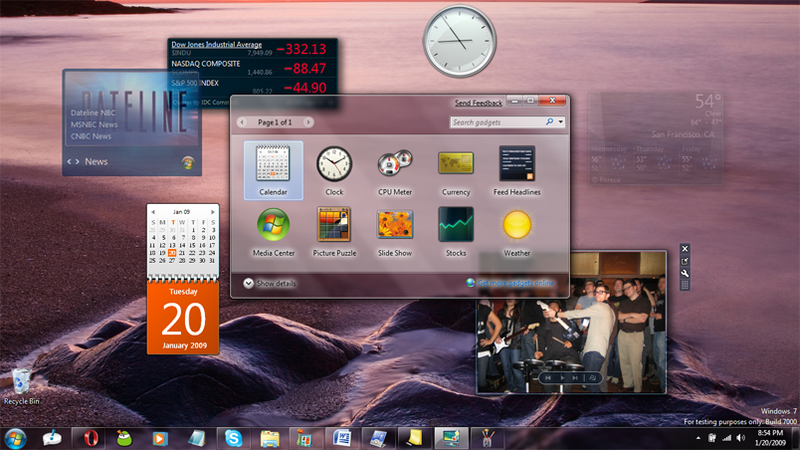The height and width of the screenshot is (450, 800).
Task: Open the Action Center tray icon
Action: pos(712,438)
